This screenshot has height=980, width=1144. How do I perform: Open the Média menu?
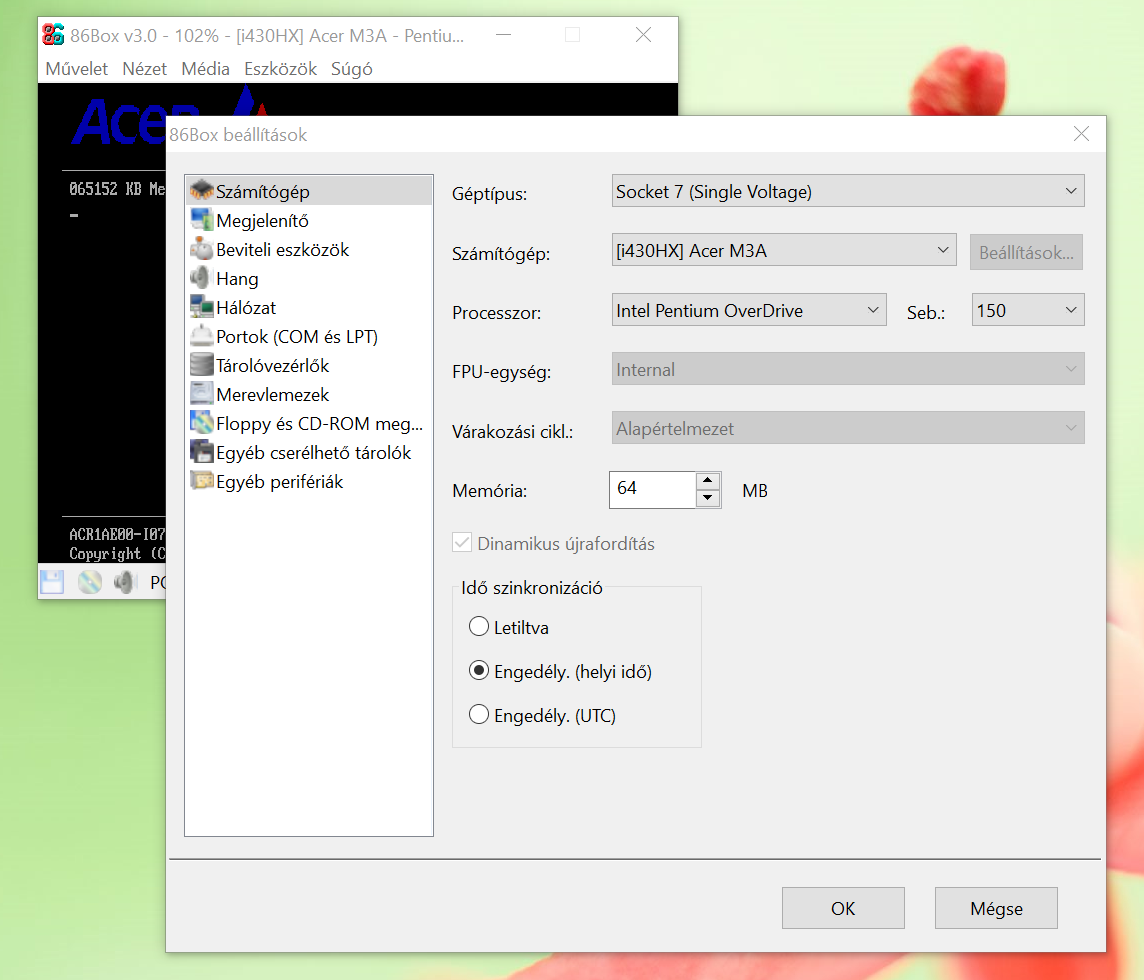click(x=205, y=69)
